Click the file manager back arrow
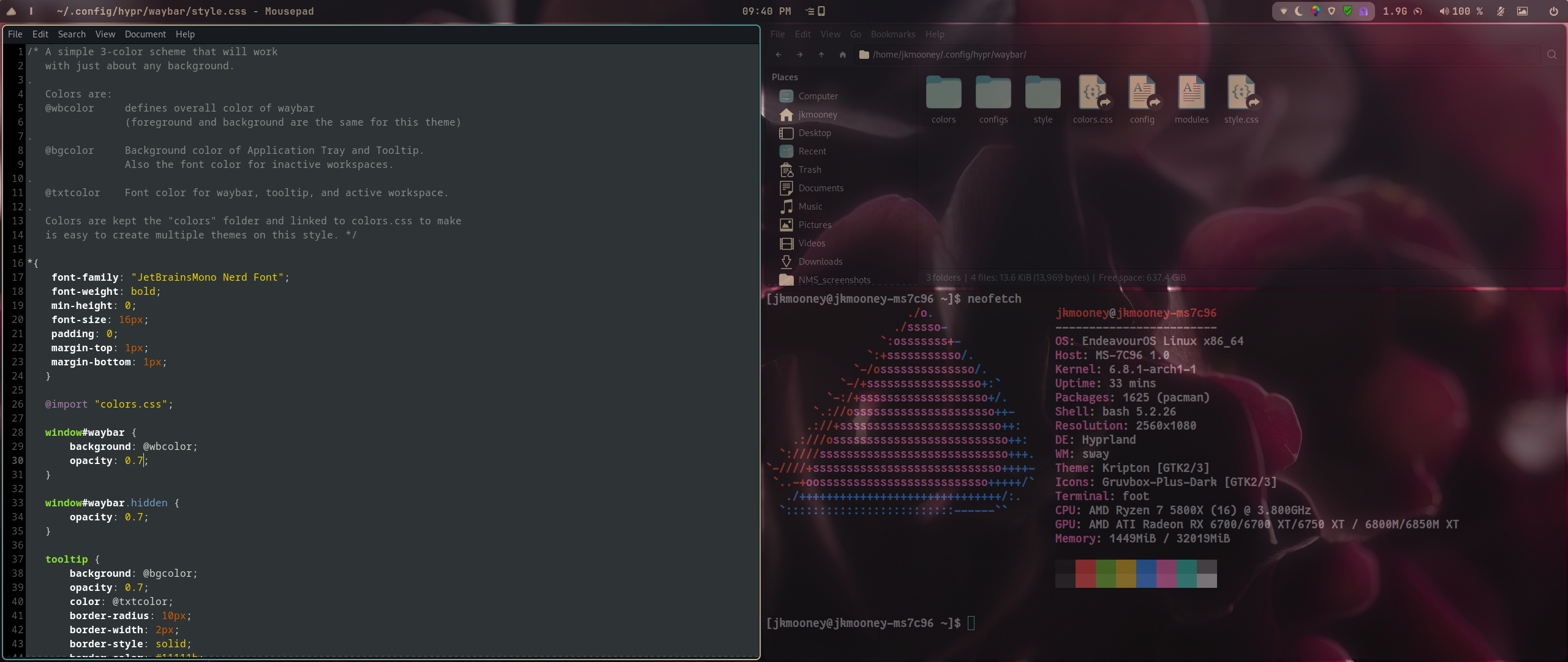 [x=778, y=55]
